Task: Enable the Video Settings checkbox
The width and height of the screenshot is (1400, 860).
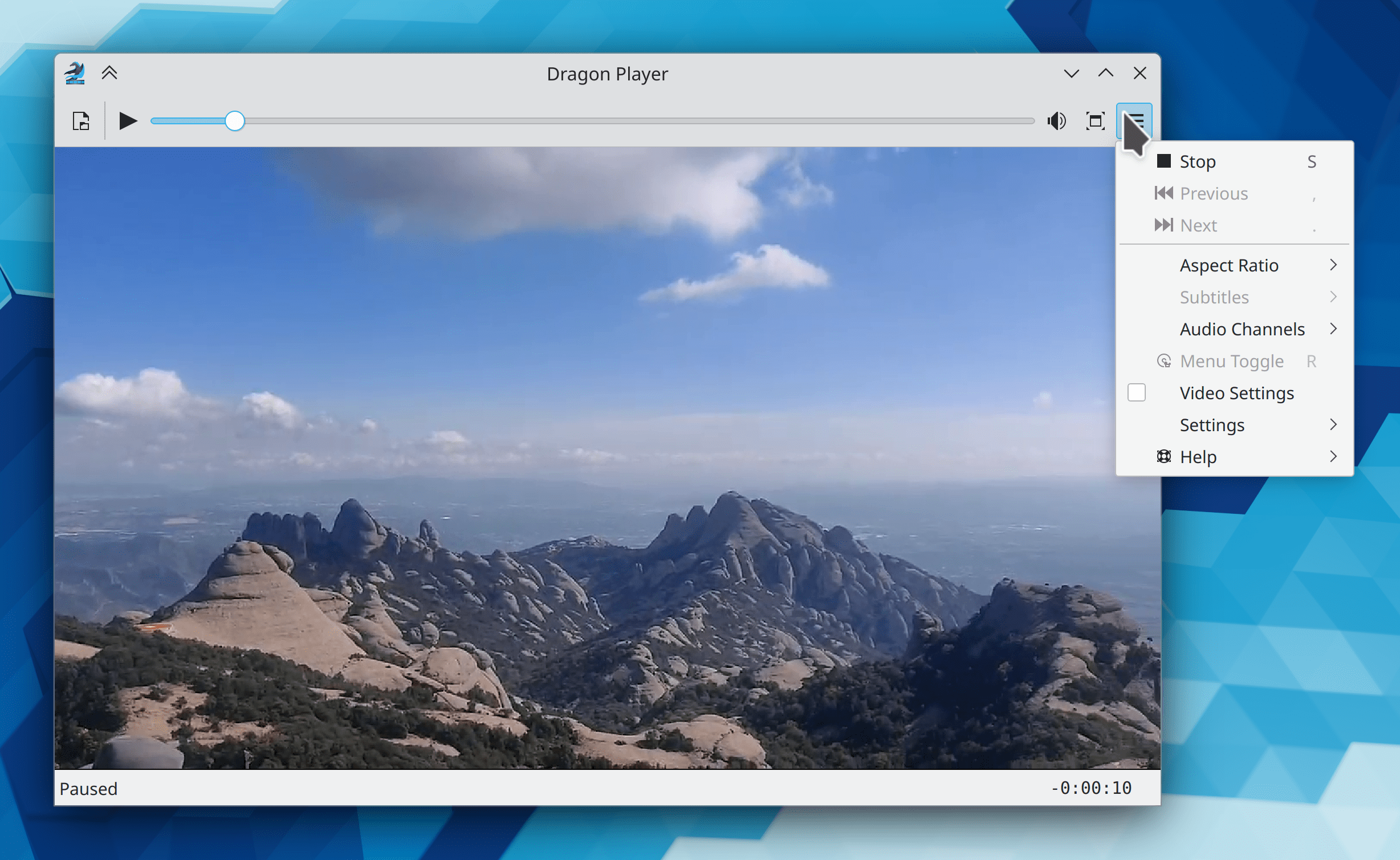Action: click(x=1136, y=393)
